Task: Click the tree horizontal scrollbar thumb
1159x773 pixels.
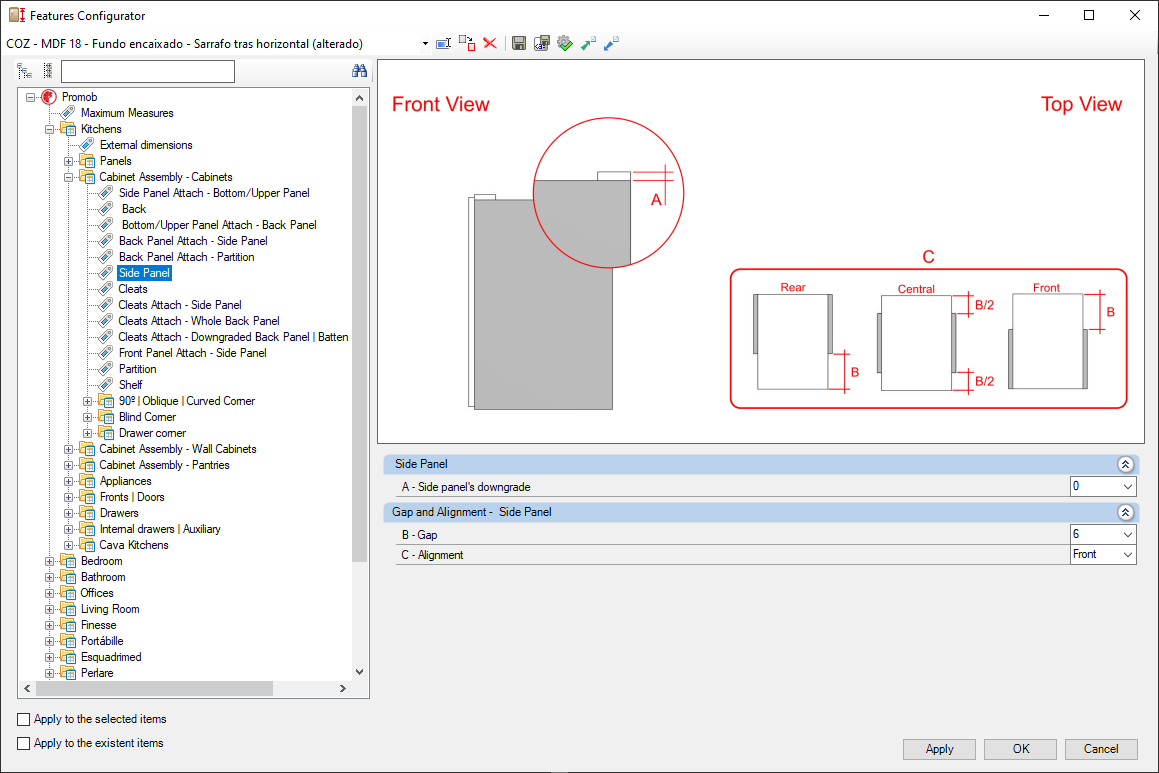Action: (154, 688)
